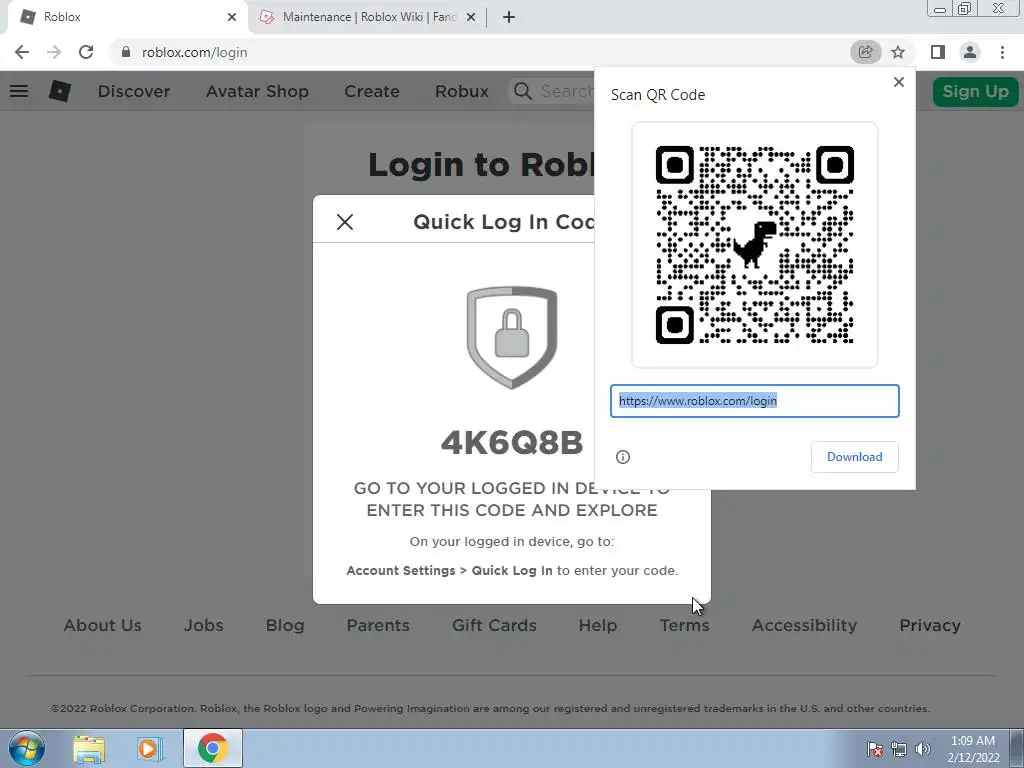This screenshot has height=768, width=1024.
Task: Click the Sign Up button
Action: pos(975,91)
